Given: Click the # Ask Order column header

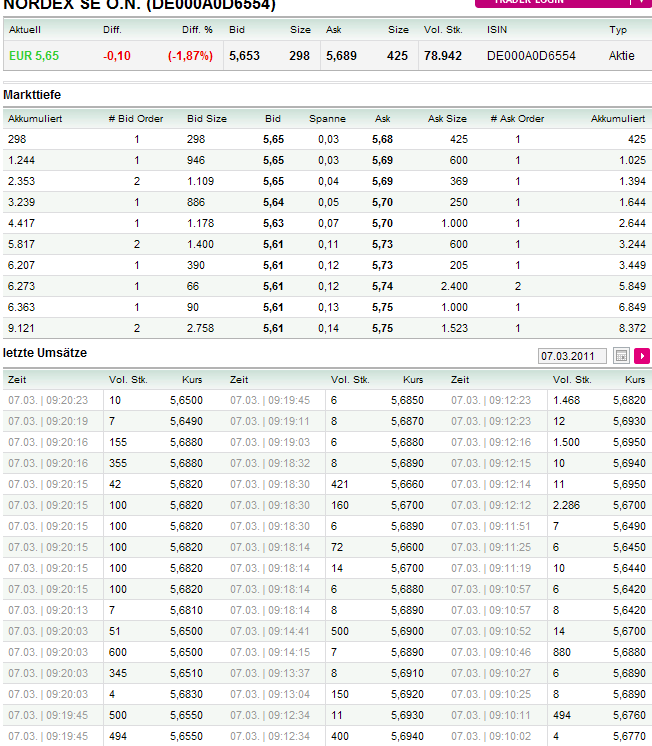Looking at the screenshot, I should (x=517, y=118).
